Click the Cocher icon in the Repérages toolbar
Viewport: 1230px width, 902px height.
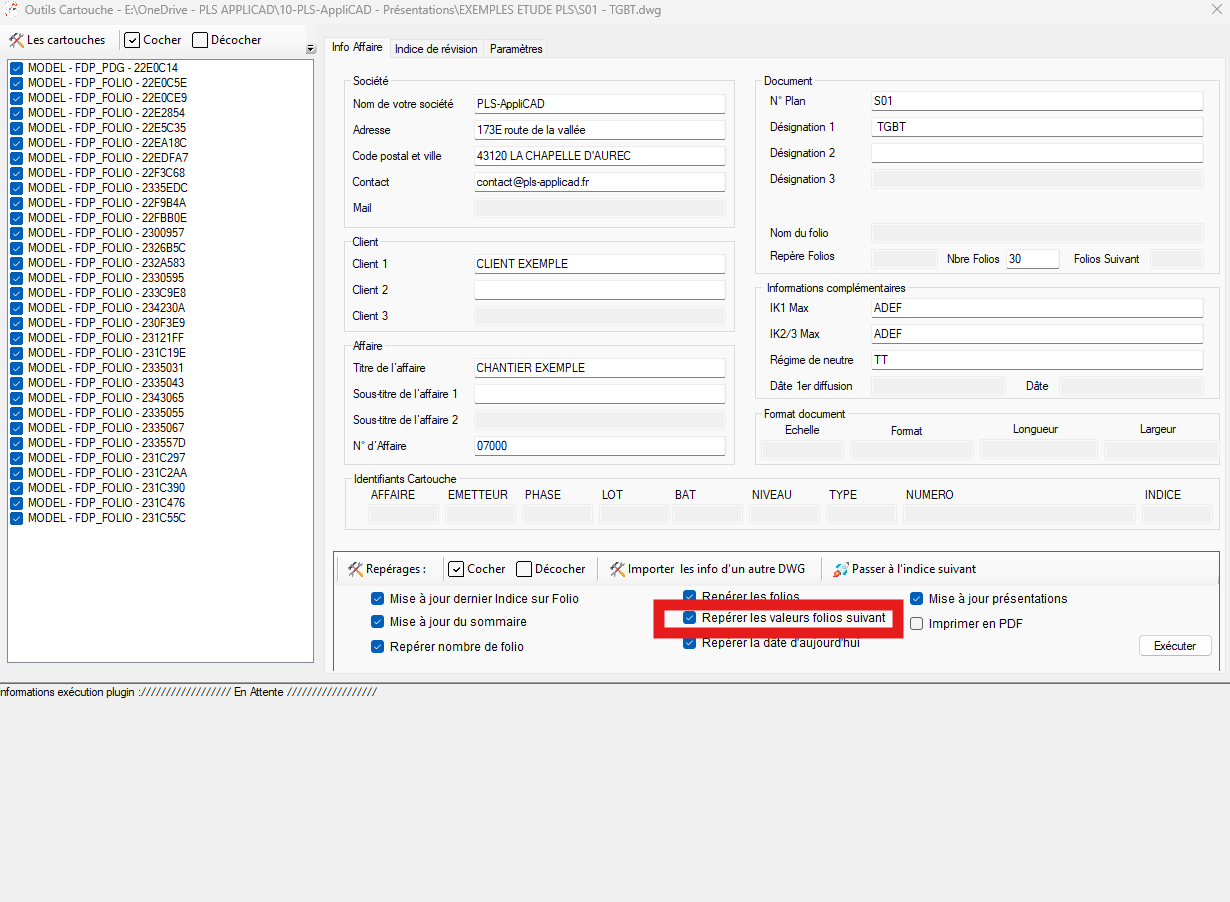[x=456, y=569]
